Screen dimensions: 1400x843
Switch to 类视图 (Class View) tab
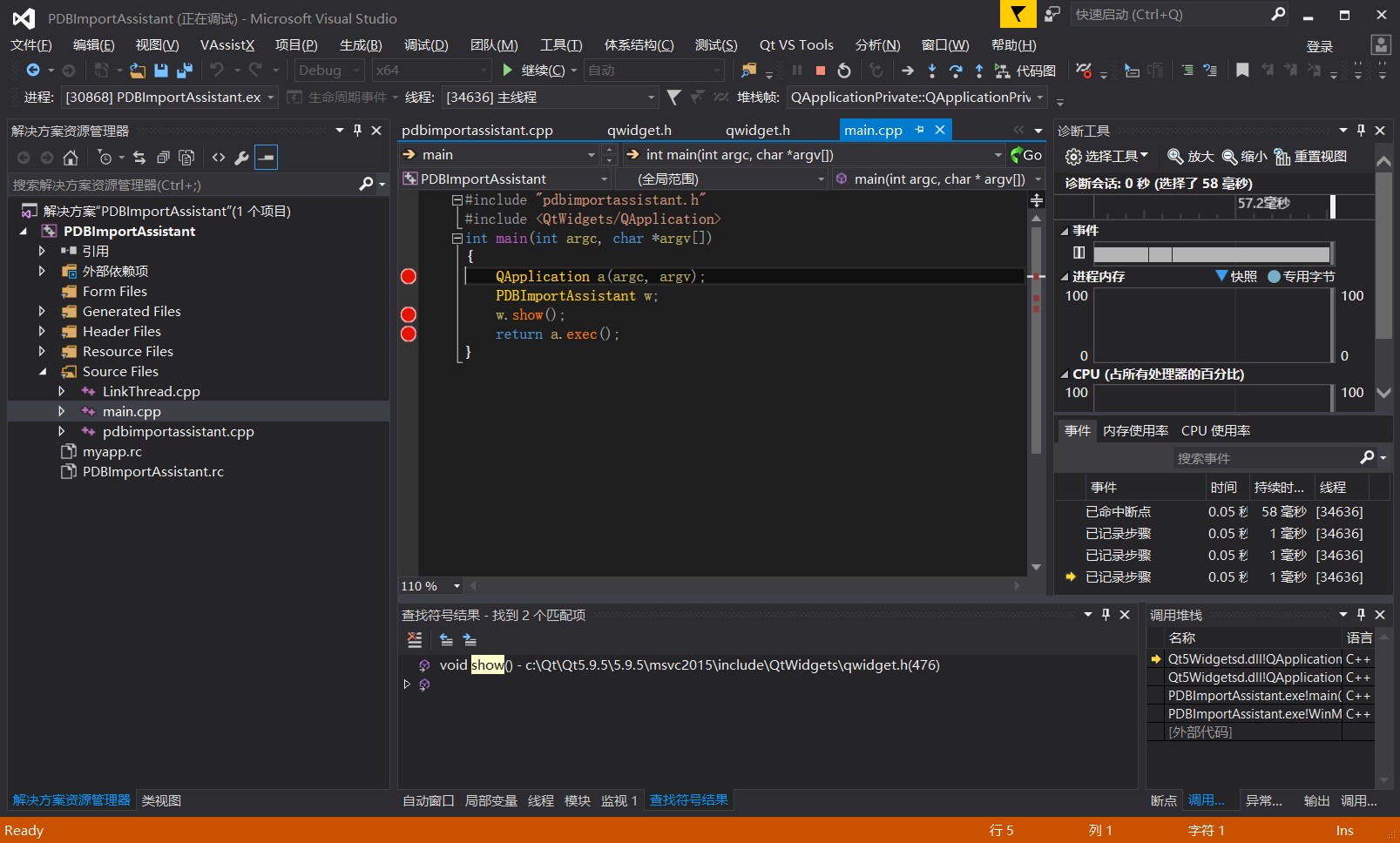point(161,800)
